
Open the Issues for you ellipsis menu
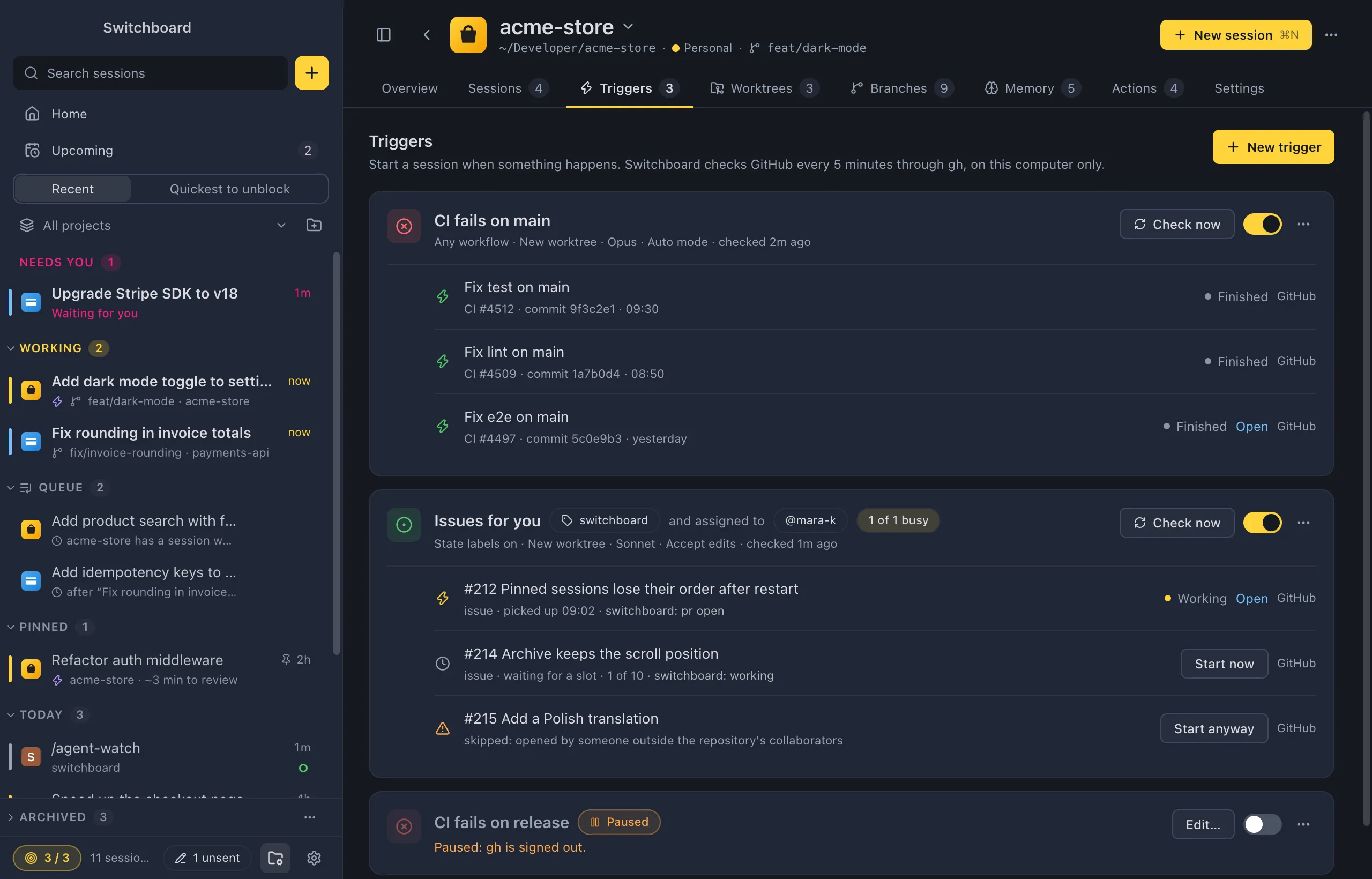point(1303,522)
